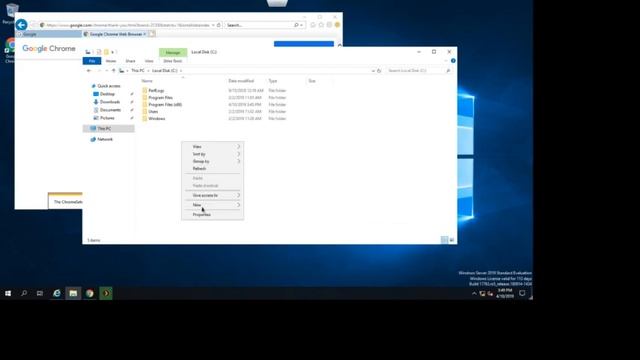Click New folder icon in quick access toolbar

click(106, 52)
